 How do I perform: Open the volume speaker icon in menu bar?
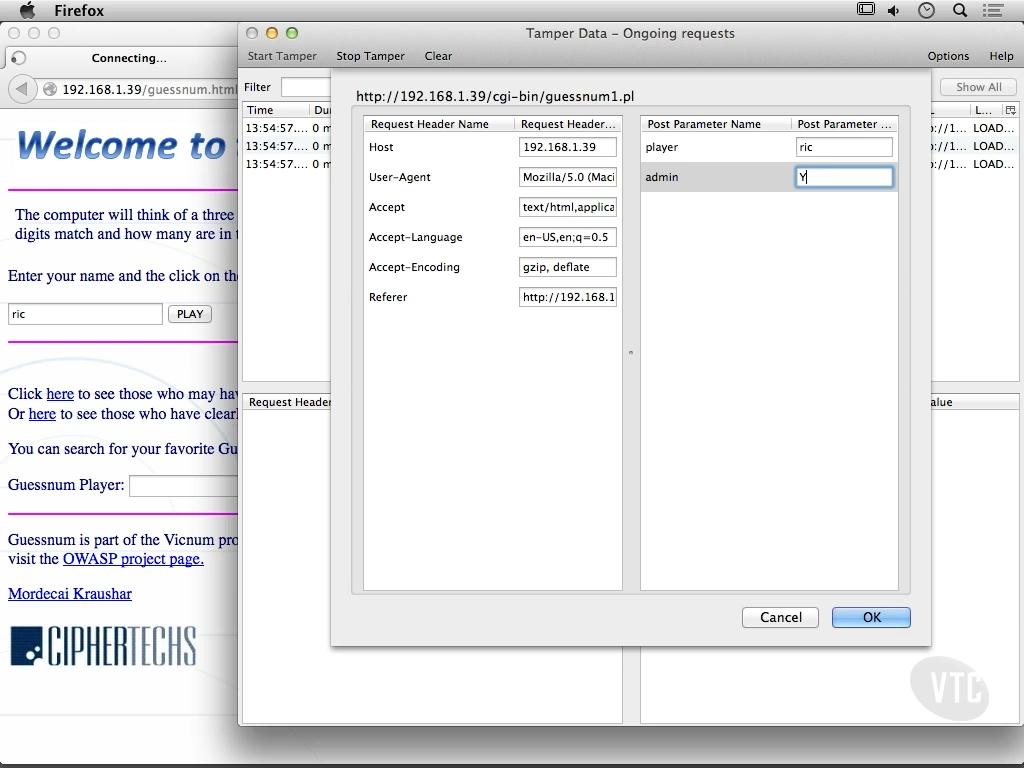point(893,10)
